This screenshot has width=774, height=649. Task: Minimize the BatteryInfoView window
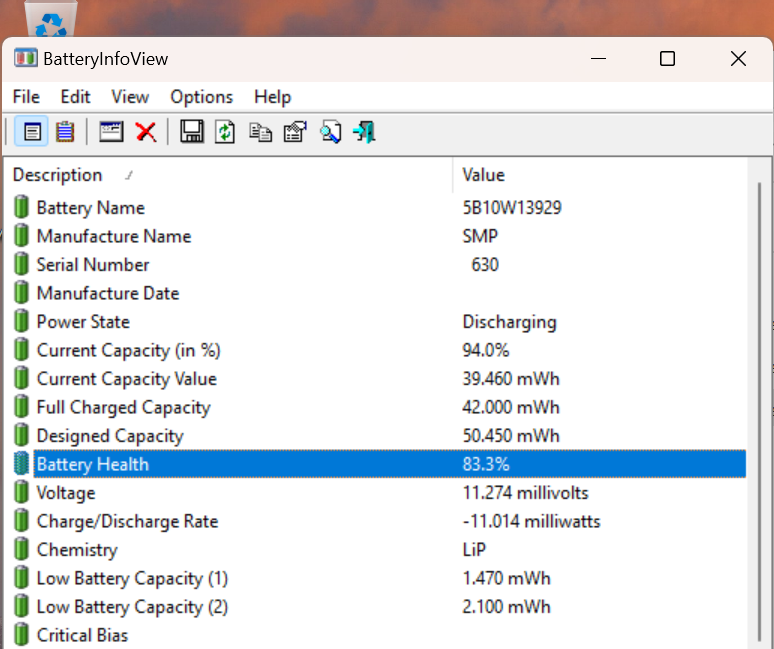click(598, 59)
